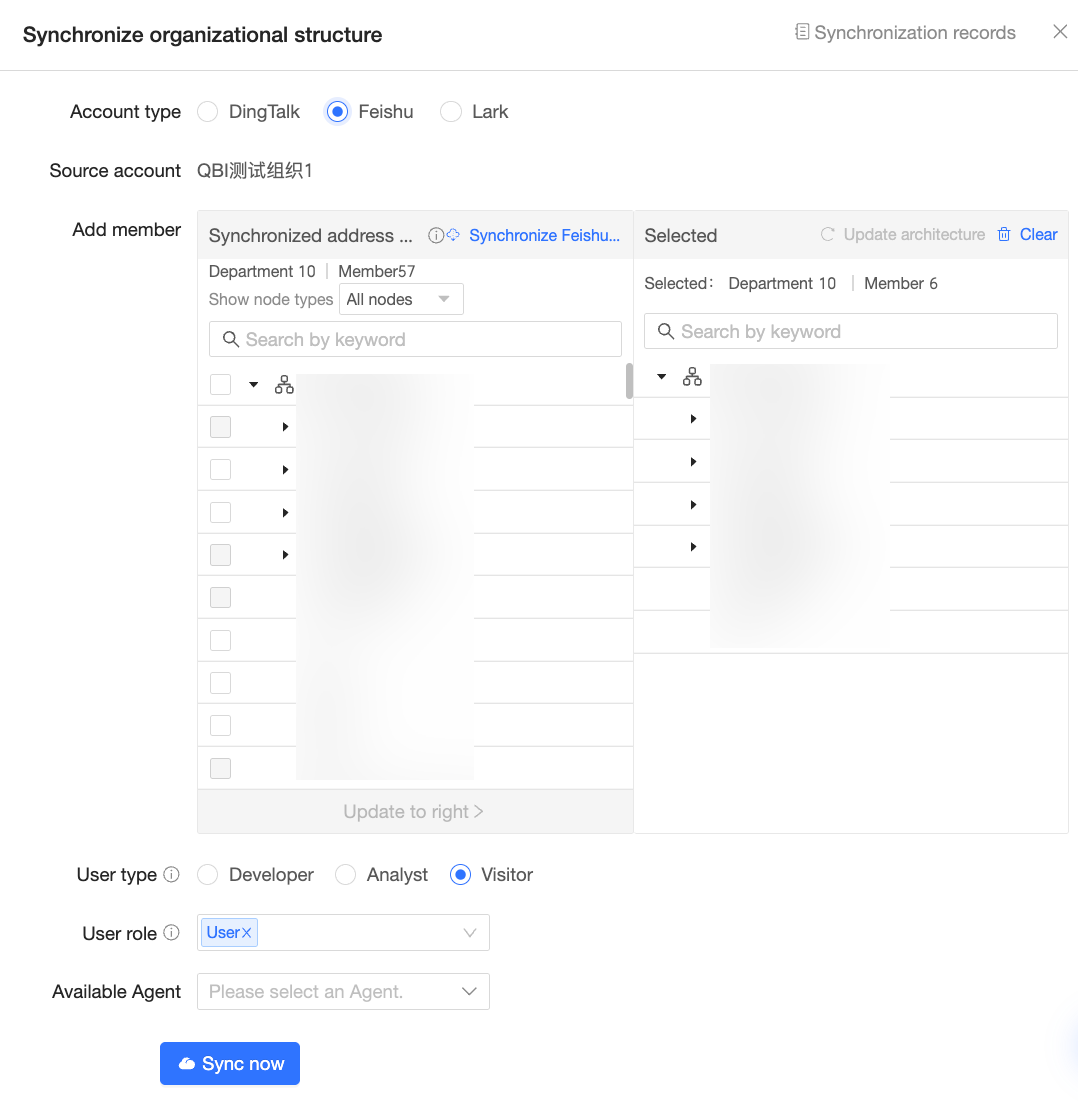Choose Analyst user type
This screenshot has height=1102, width=1078.
[345, 874]
